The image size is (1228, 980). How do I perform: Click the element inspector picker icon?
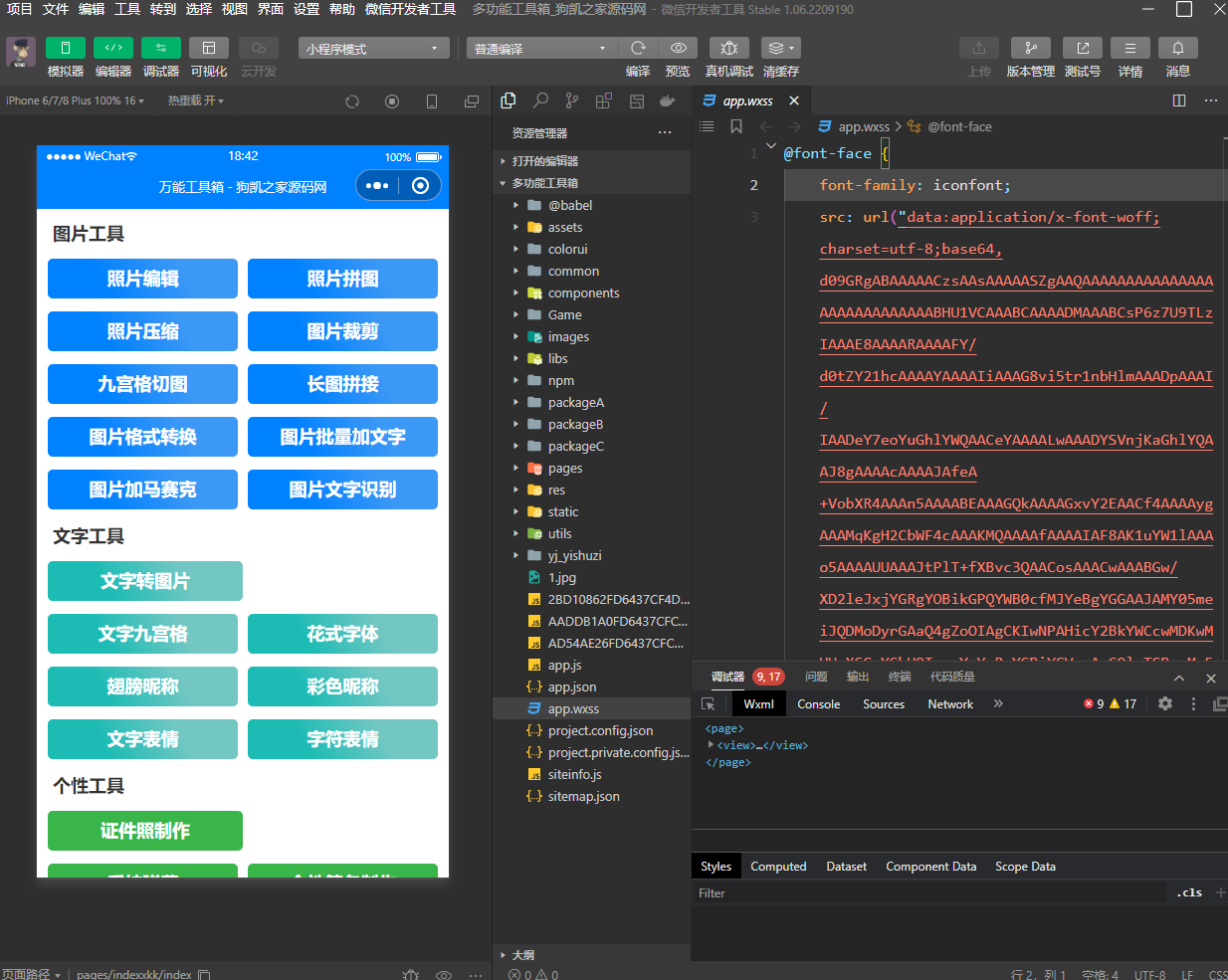coord(709,704)
